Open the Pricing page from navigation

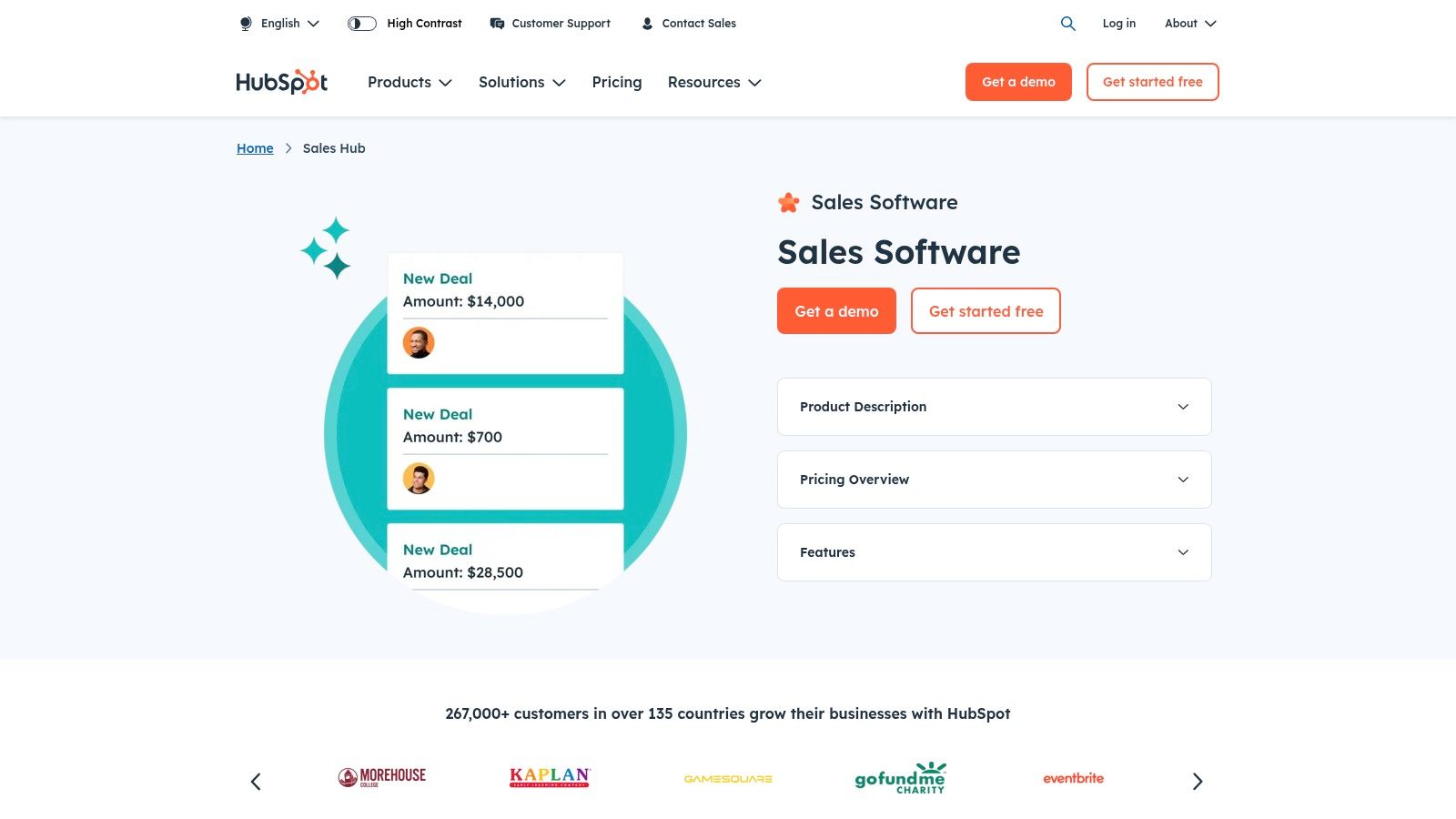[616, 82]
